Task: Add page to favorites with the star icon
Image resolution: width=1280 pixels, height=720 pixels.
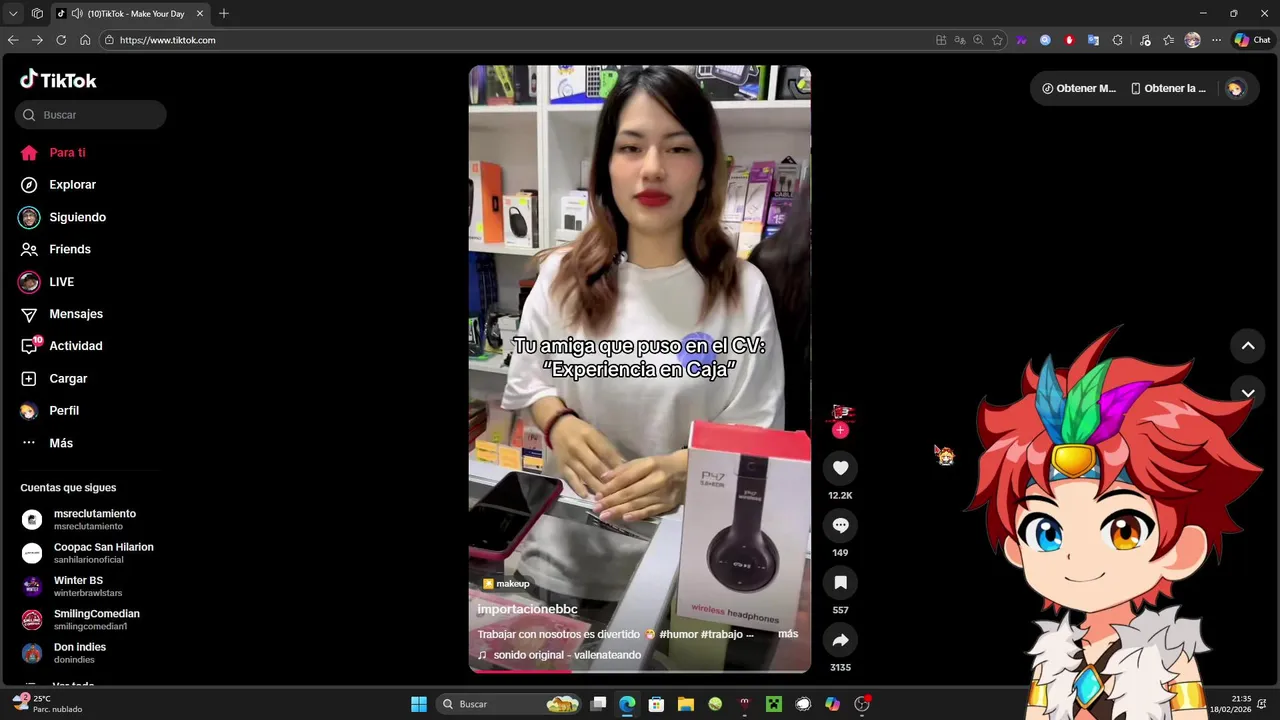Action: point(997,40)
